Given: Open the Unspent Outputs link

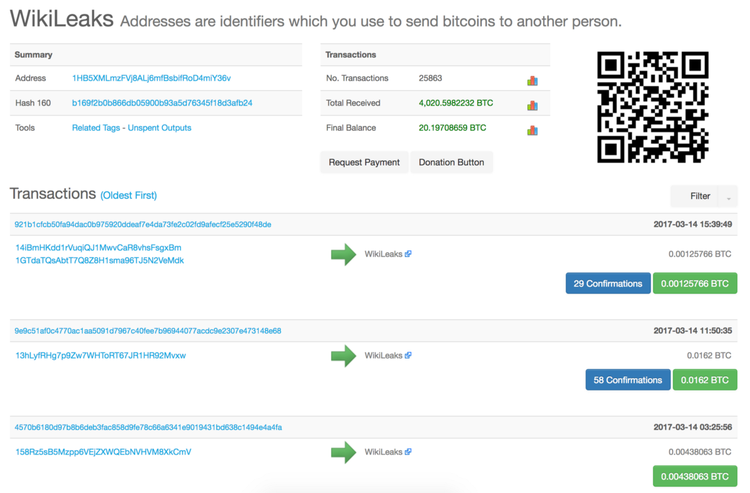Looking at the screenshot, I should (162, 128).
